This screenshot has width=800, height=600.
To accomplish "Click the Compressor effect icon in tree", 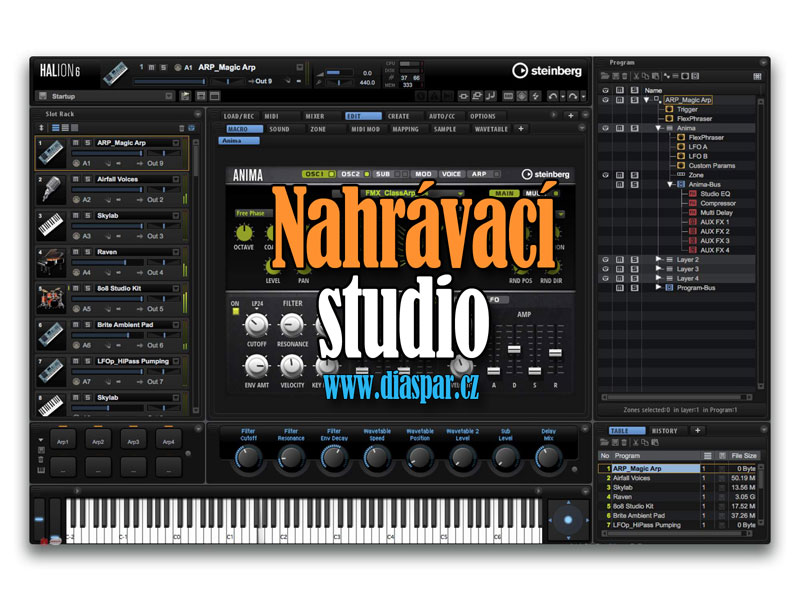I will tap(692, 203).
